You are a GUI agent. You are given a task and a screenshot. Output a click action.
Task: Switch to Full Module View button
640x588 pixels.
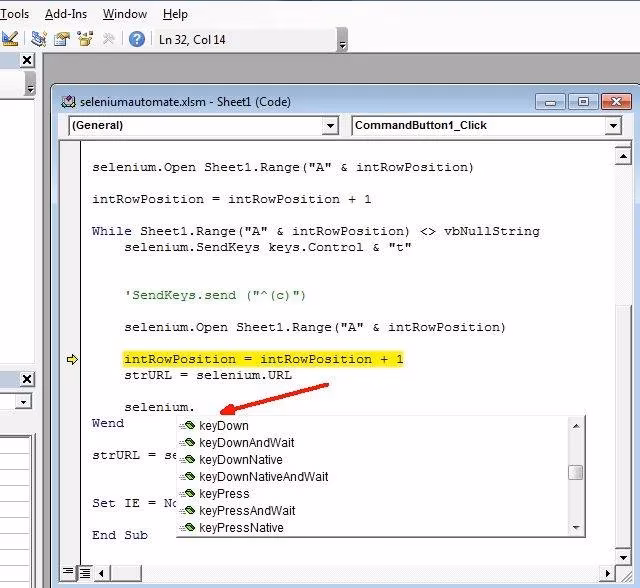tap(85, 573)
